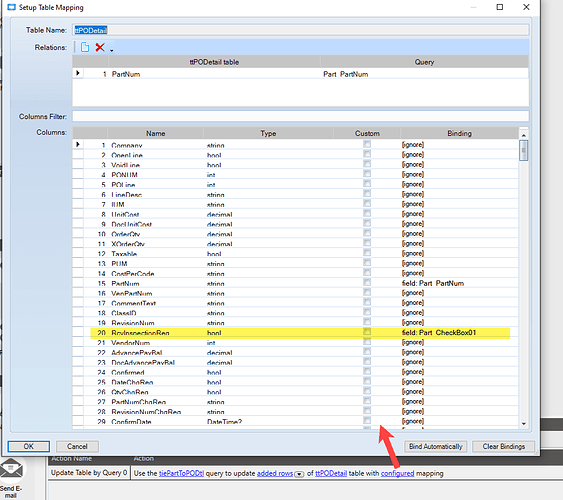Click the ignore binding of VendorNum row

coord(413,342)
